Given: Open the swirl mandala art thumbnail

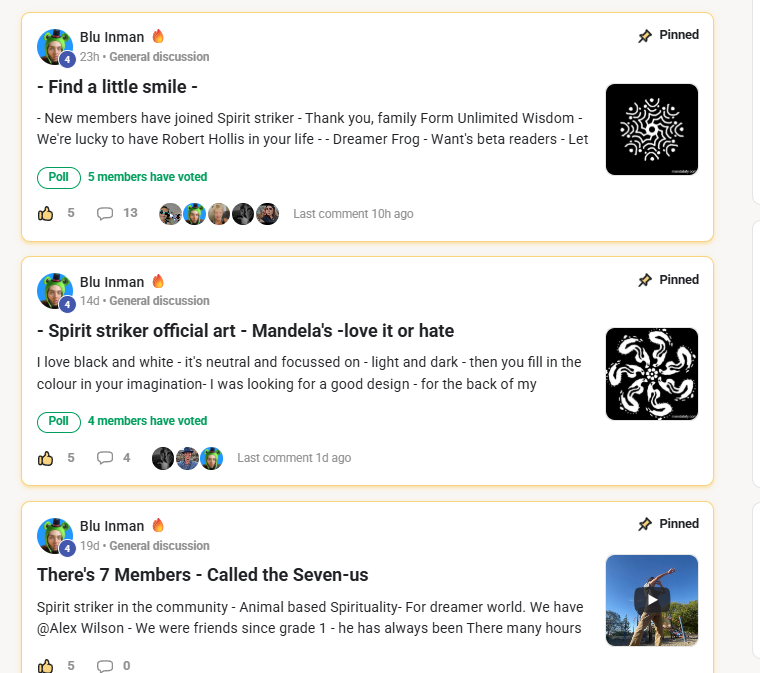Looking at the screenshot, I should point(651,374).
